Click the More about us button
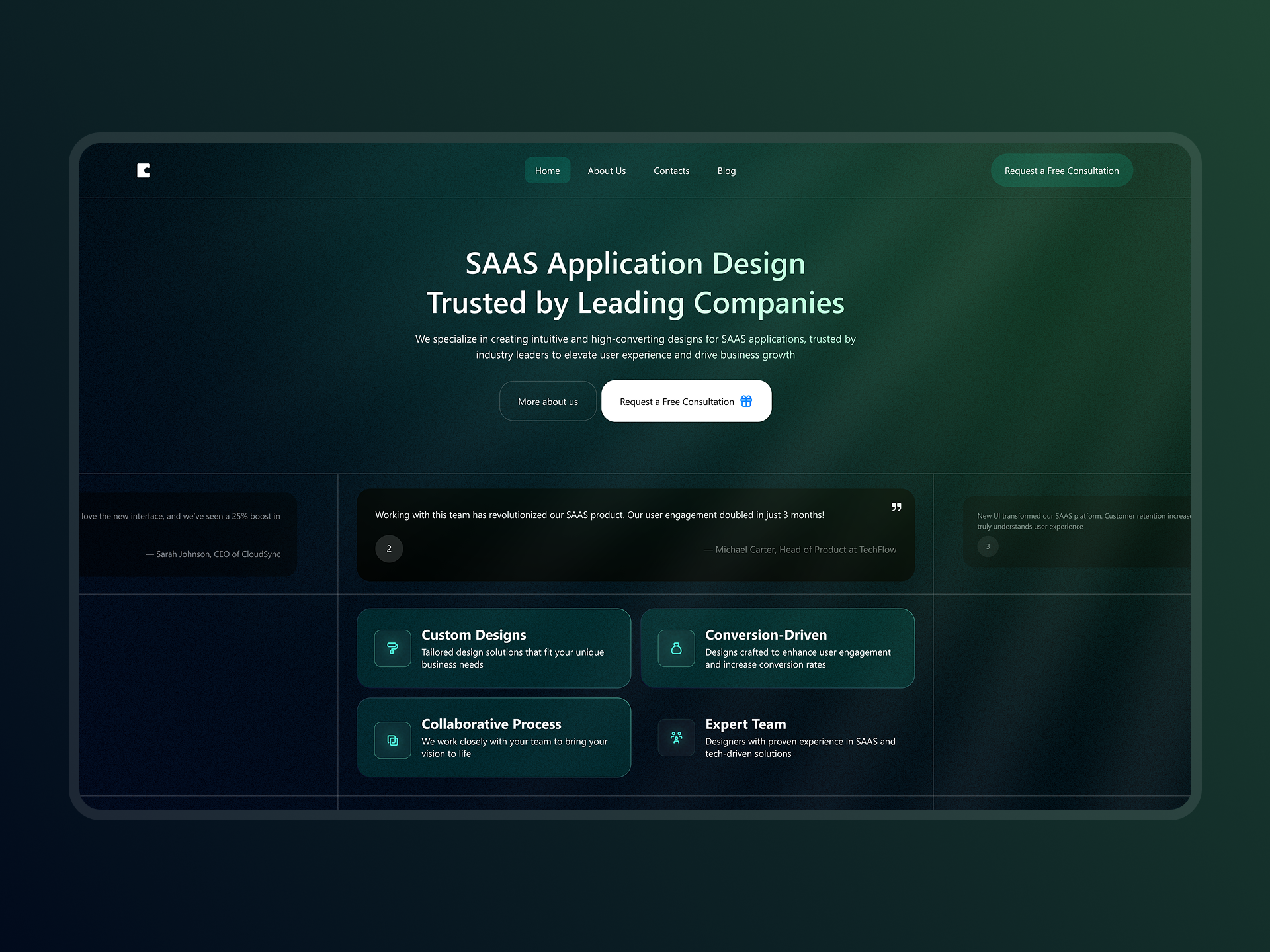The image size is (1270, 952). 548,401
